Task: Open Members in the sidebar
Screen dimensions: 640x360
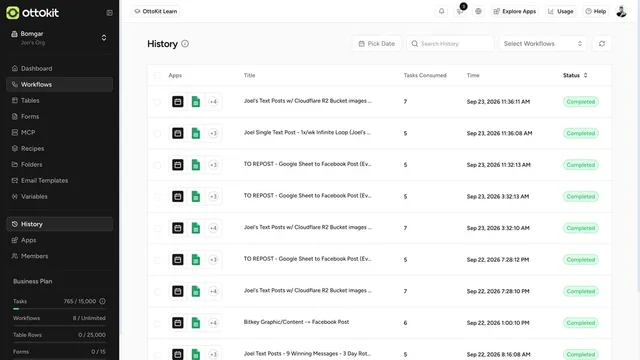Action: (60, 256)
